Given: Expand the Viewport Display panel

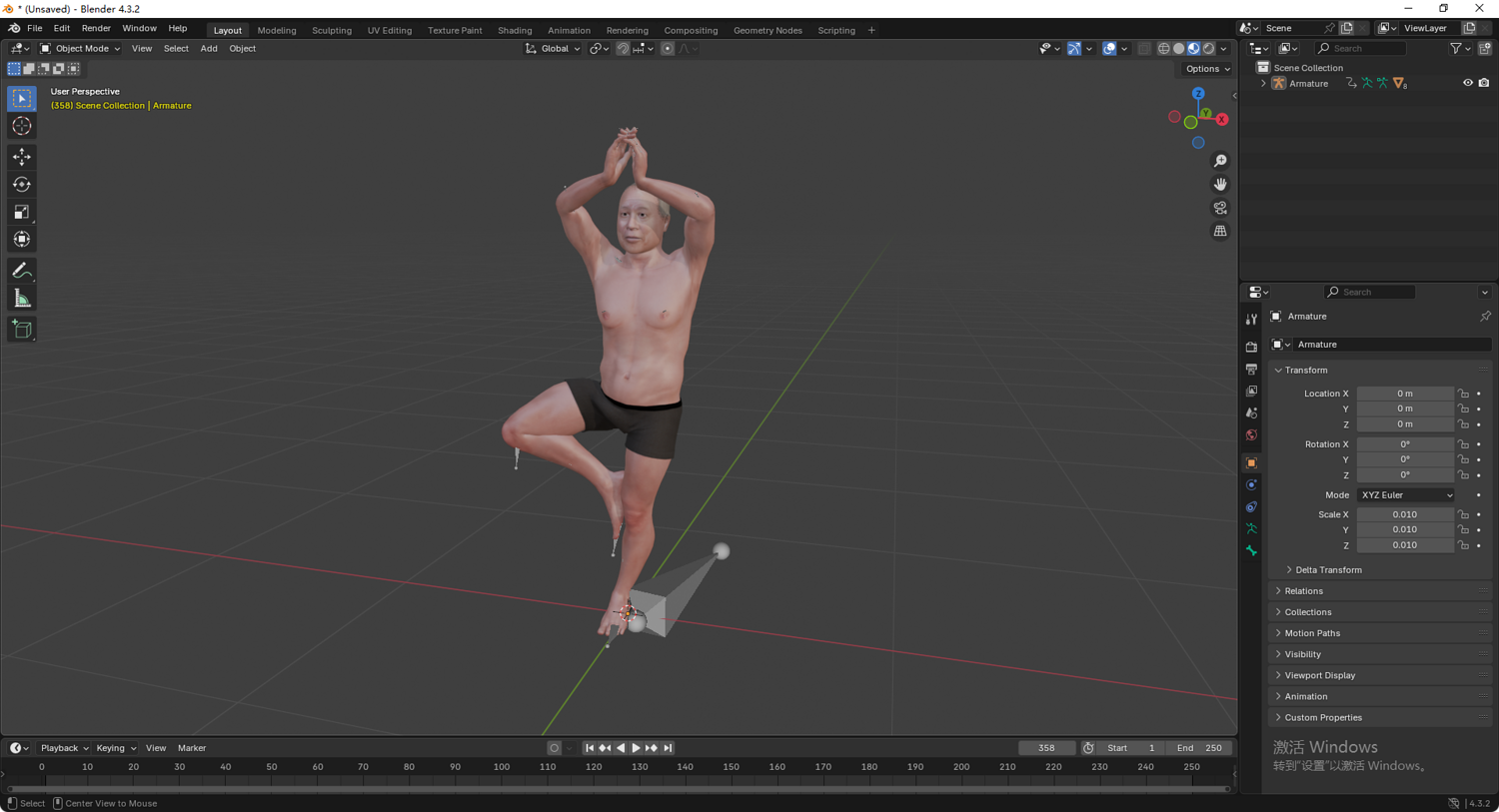Looking at the screenshot, I should pos(1381,675).
